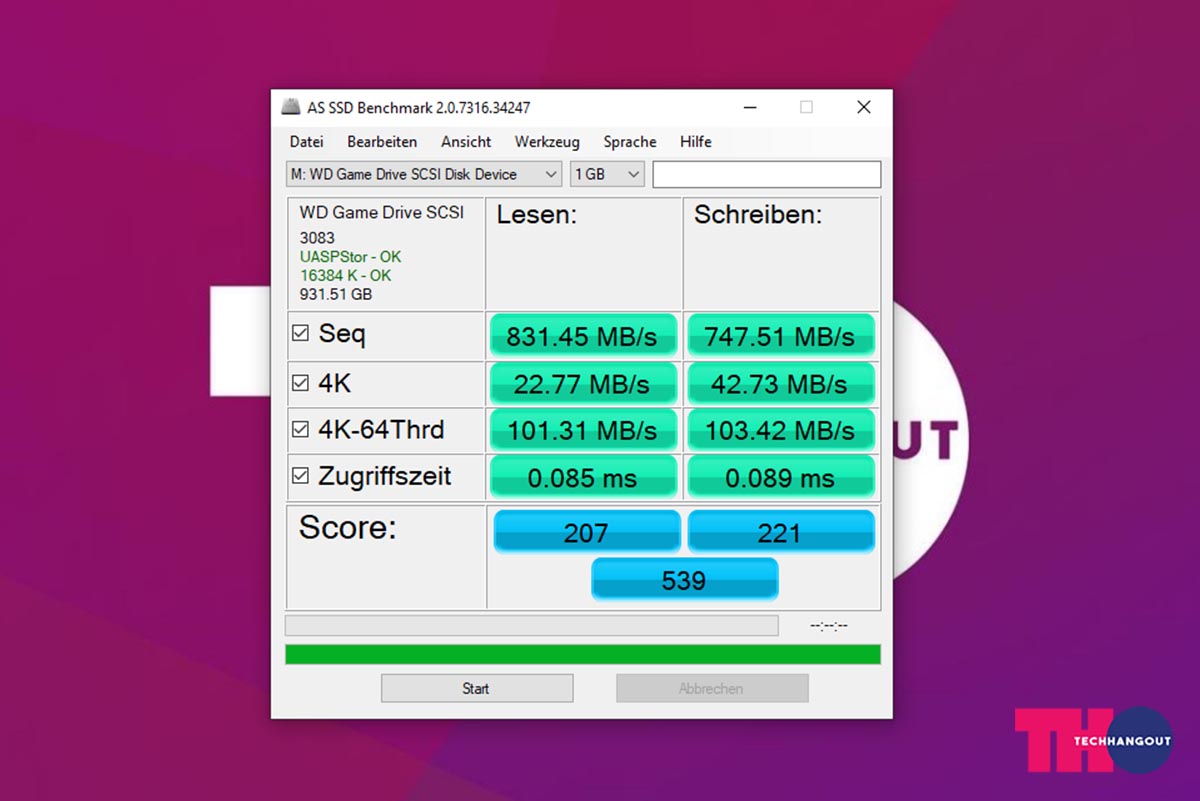Open the Datei menu
The width and height of the screenshot is (1200, 801).
coord(306,142)
